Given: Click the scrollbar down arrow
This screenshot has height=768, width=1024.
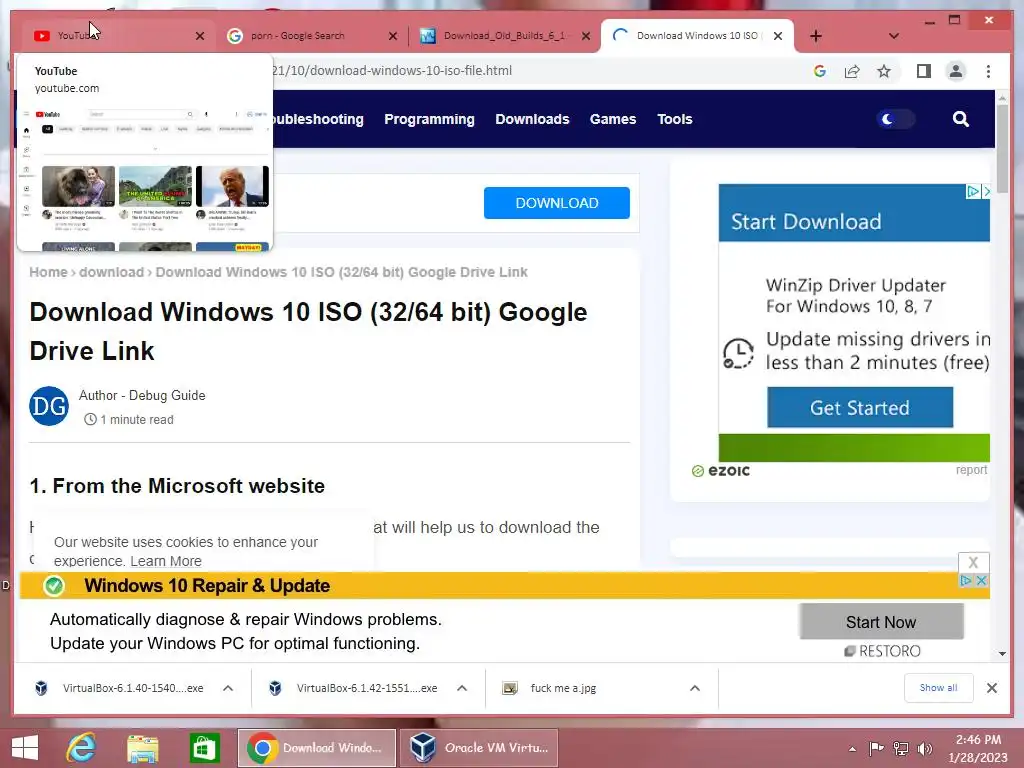Looking at the screenshot, I should 1002,654.
